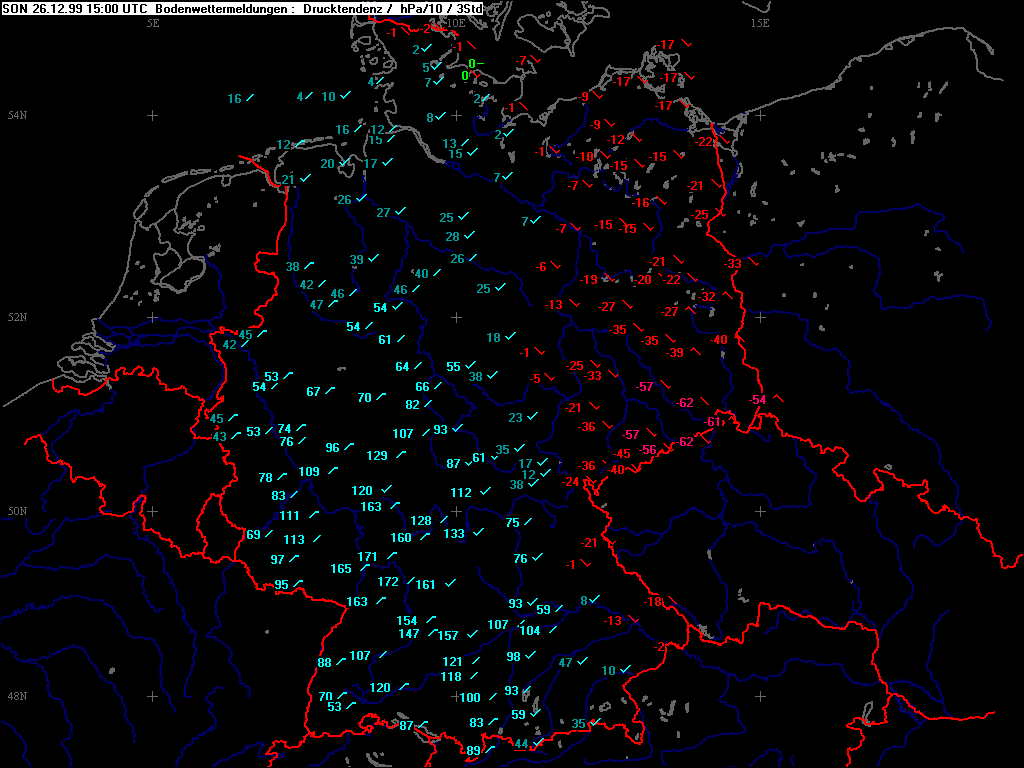The height and width of the screenshot is (768, 1024).
Task: Click the tendency symbol next to 133
Action: [x=478, y=533]
